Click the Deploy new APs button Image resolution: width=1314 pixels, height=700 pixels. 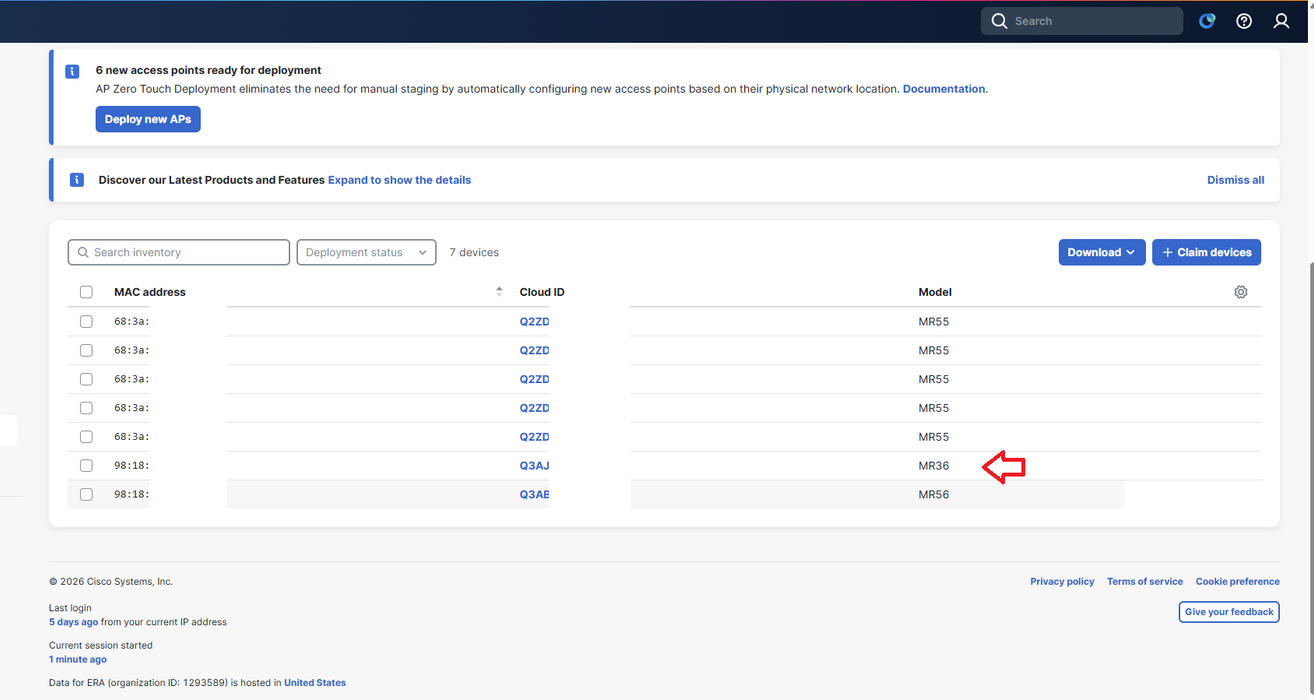click(148, 119)
